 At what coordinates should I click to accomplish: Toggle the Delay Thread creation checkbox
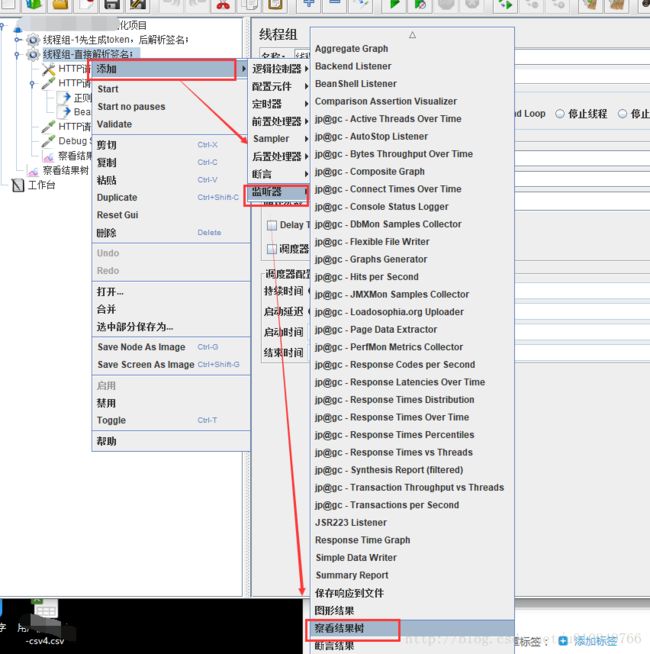(272, 225)
